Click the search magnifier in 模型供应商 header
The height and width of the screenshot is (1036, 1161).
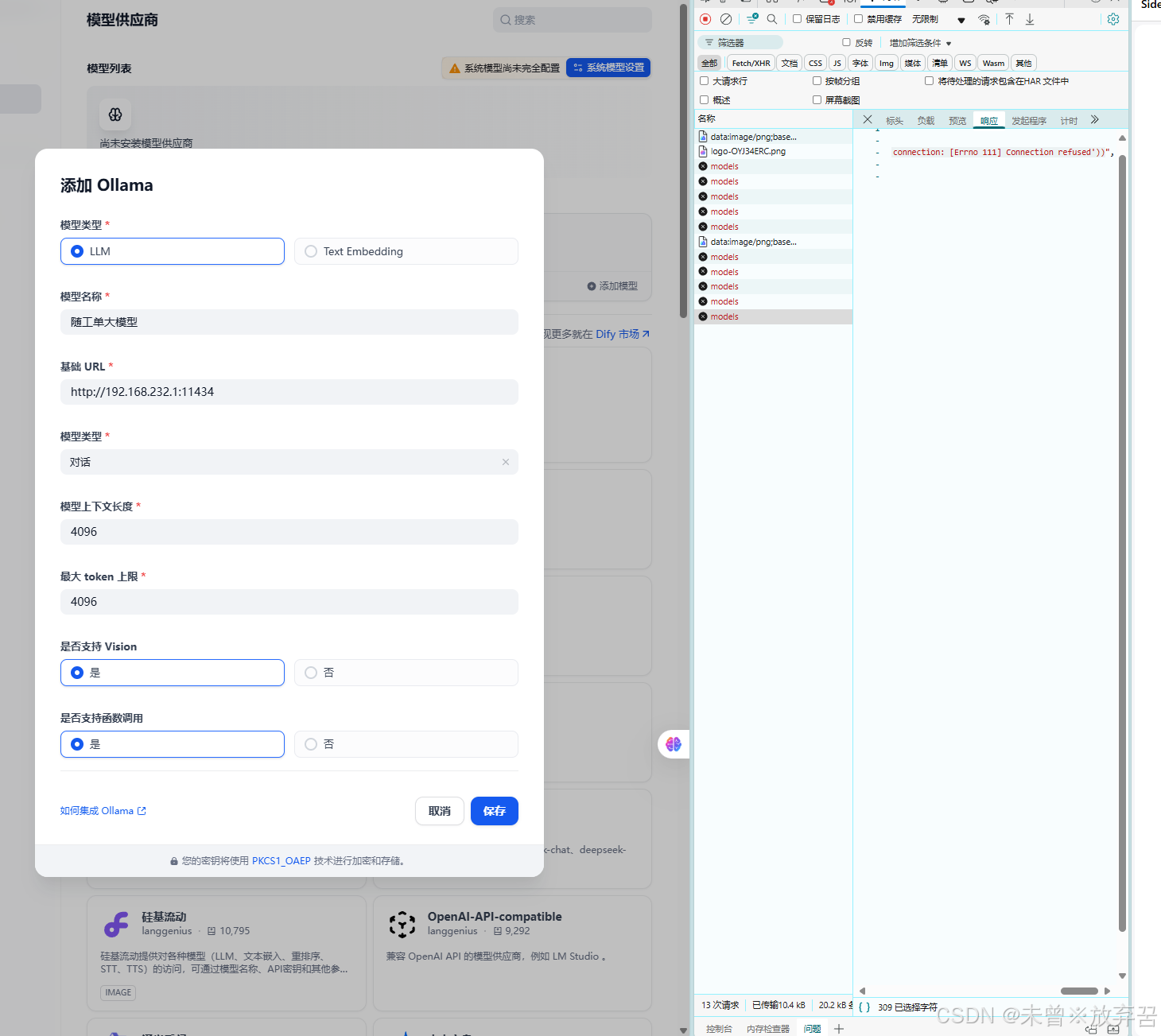[506, 20]
